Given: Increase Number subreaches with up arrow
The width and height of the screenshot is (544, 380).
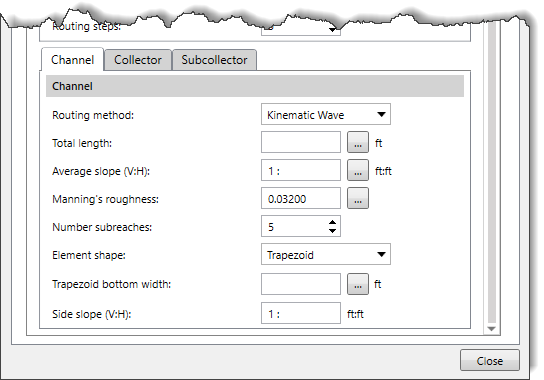Looking at the screenshot, I should click(332, 222).
